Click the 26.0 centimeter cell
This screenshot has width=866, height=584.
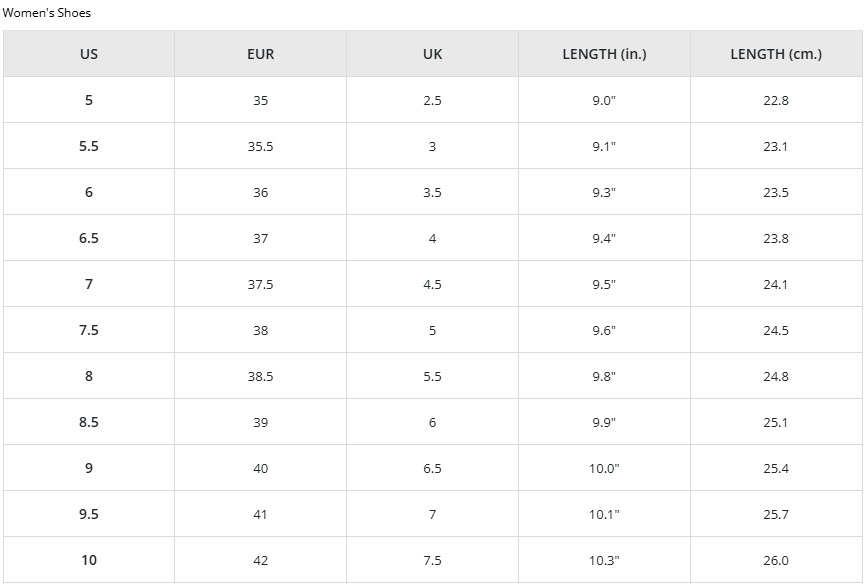[776, 560]
